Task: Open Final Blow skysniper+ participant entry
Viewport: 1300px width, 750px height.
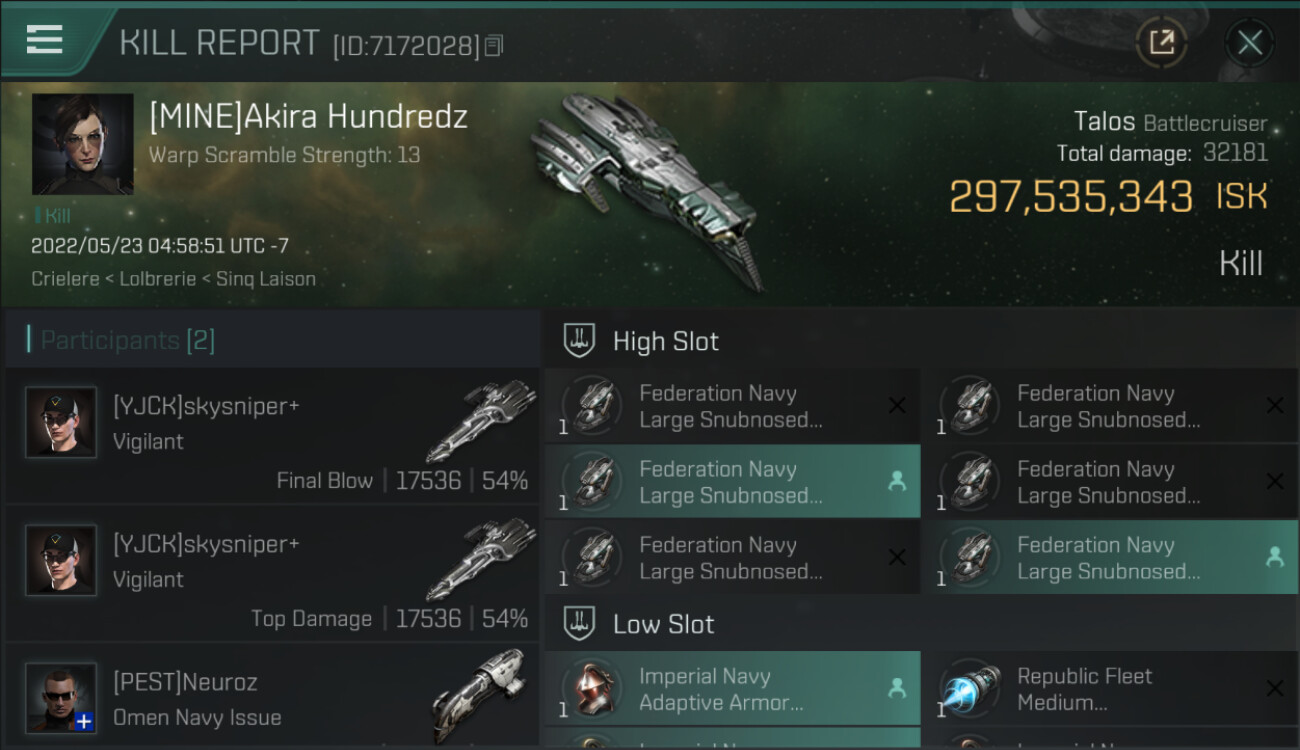Action: pyautogui.click(x=272, y=437)
